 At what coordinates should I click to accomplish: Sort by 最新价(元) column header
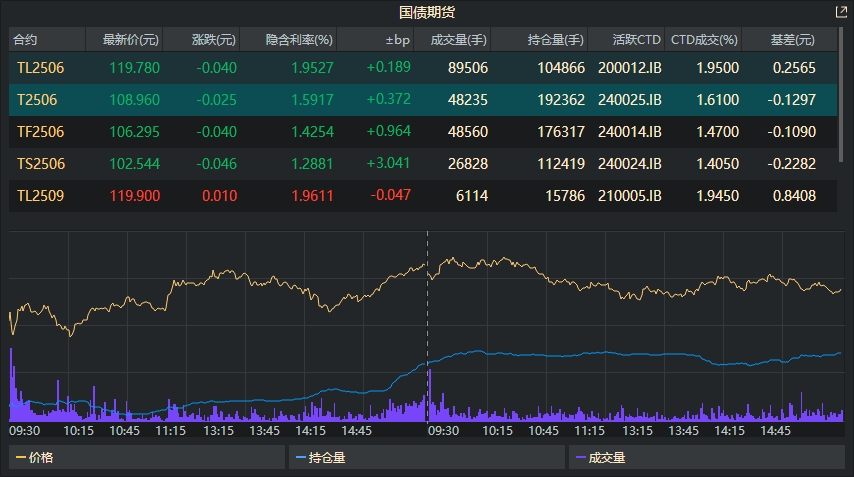124,40
